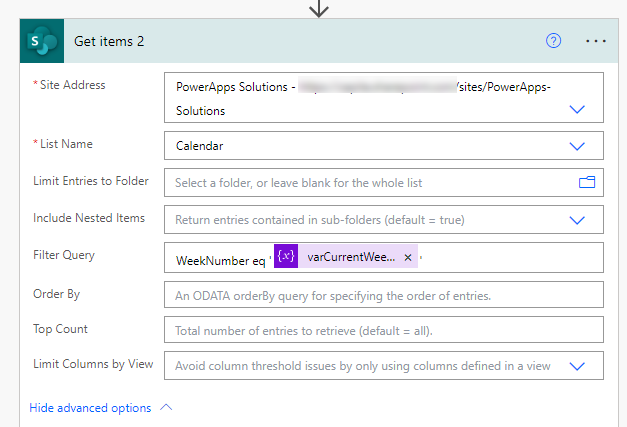The width and height of the screenshot is (627, 427).
Task: Expand the List Name dropdown arrow
Action: (x=577, y=146)
